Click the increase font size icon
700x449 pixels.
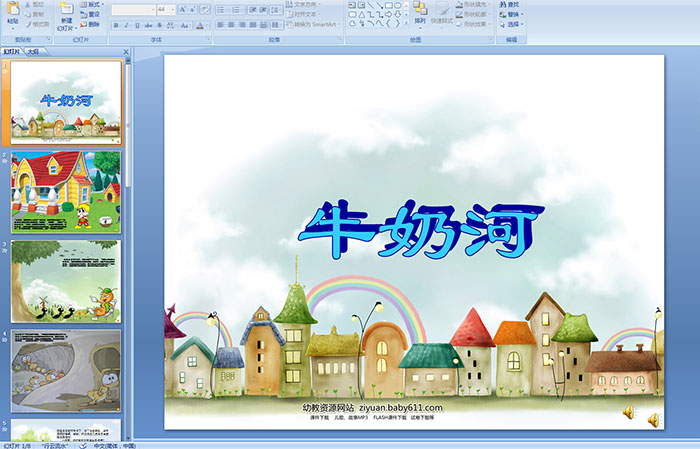[x=181, y=9]
